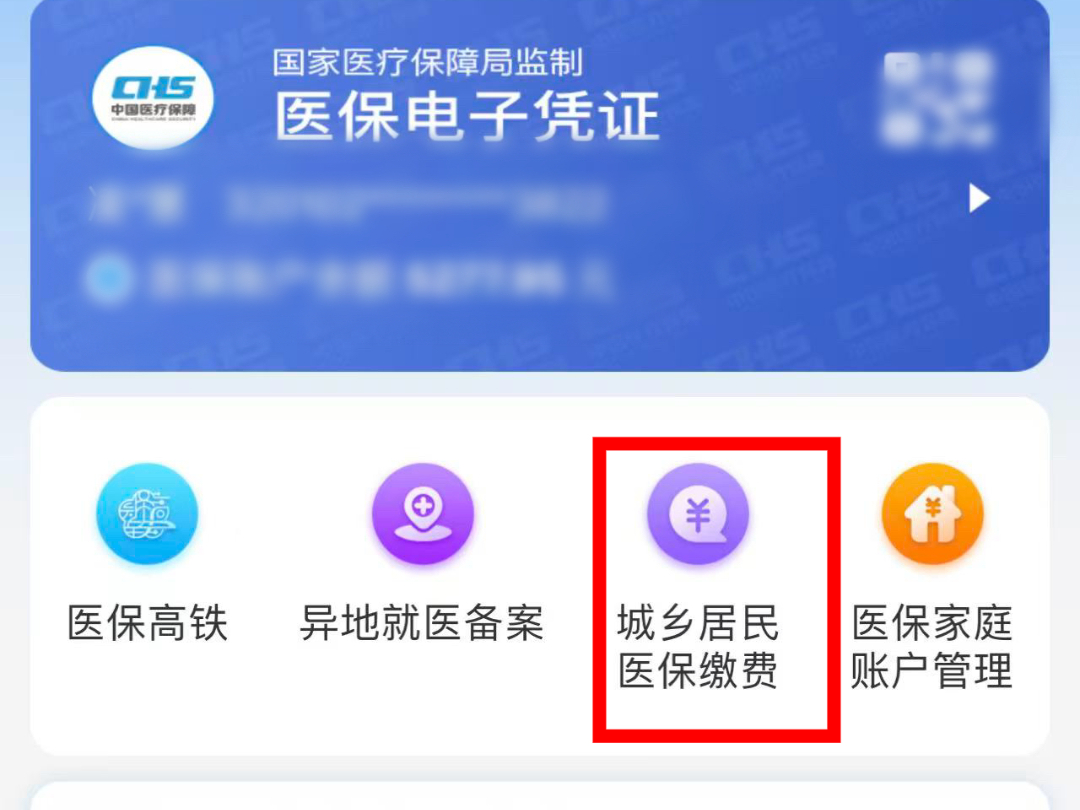1080x810 pixels.
Task: Click the blurred name on the card
Action: 135,202
